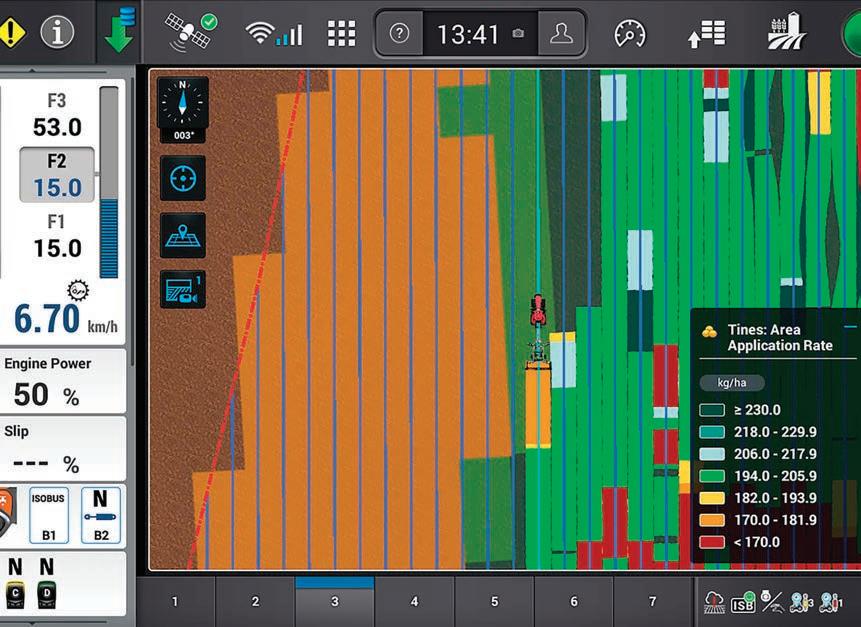Center the map on vehicle crosshair icon
This screenshot has width=861, height=627.
pos(183,178)
